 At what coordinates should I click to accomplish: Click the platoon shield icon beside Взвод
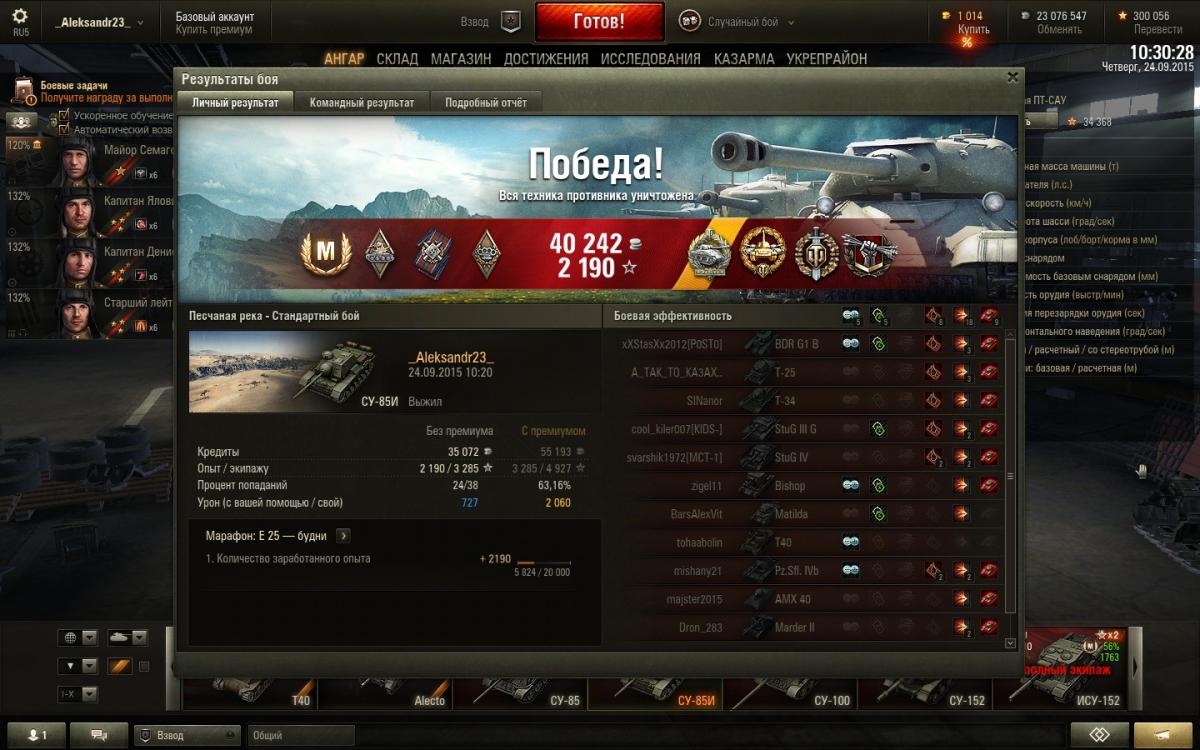pos(510,21)
